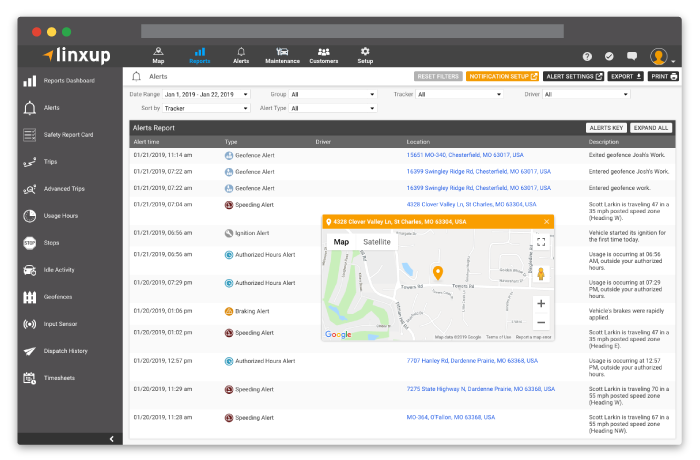
Task: Click the Notification Setup button
Action: click(x=502, y=76)
